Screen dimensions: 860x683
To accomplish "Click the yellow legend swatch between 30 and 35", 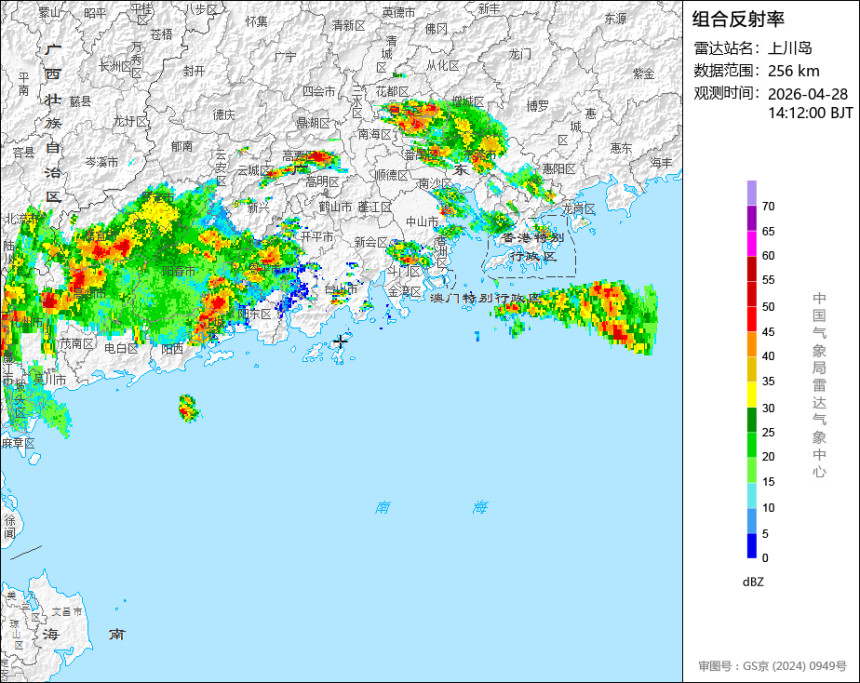I will click(x=751, y=394).
